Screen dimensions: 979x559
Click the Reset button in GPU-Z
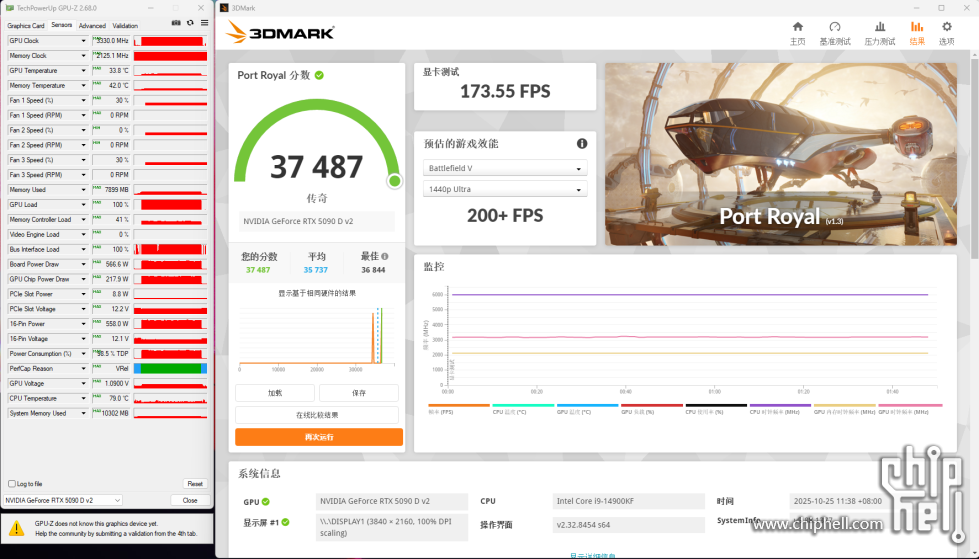[195, 484]
